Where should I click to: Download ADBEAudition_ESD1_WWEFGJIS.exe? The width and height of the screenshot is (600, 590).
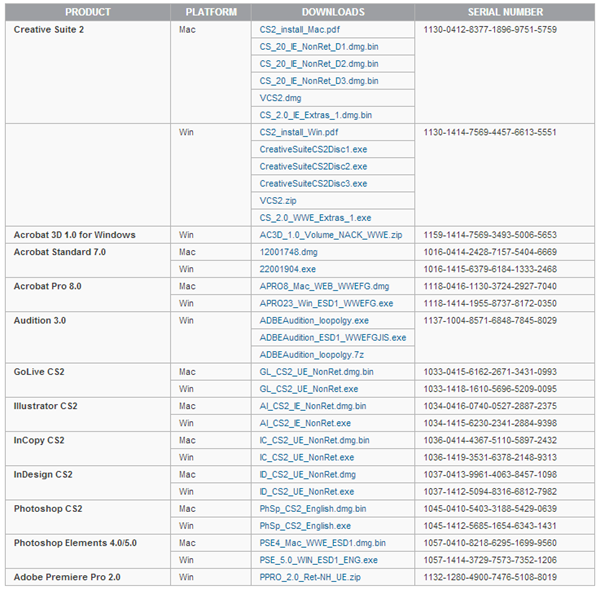(333, 338)
